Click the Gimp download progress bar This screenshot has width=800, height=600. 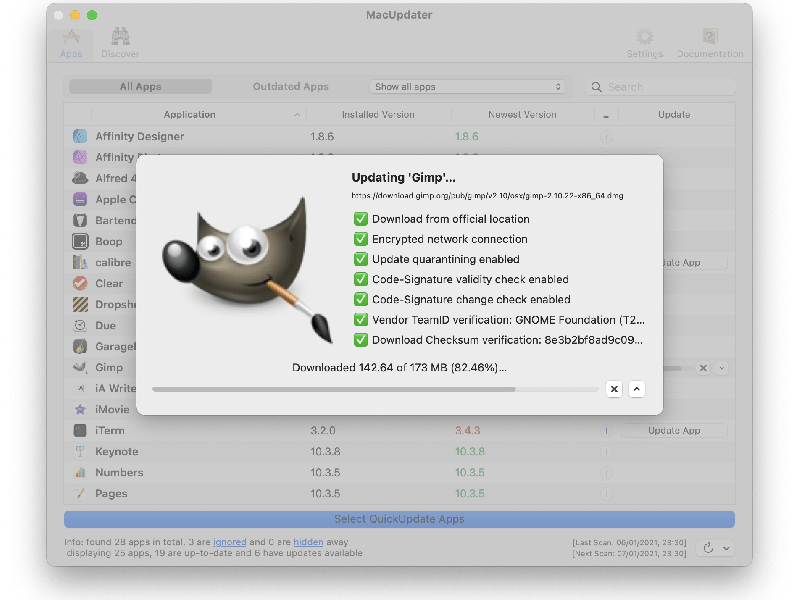point(375,389)
